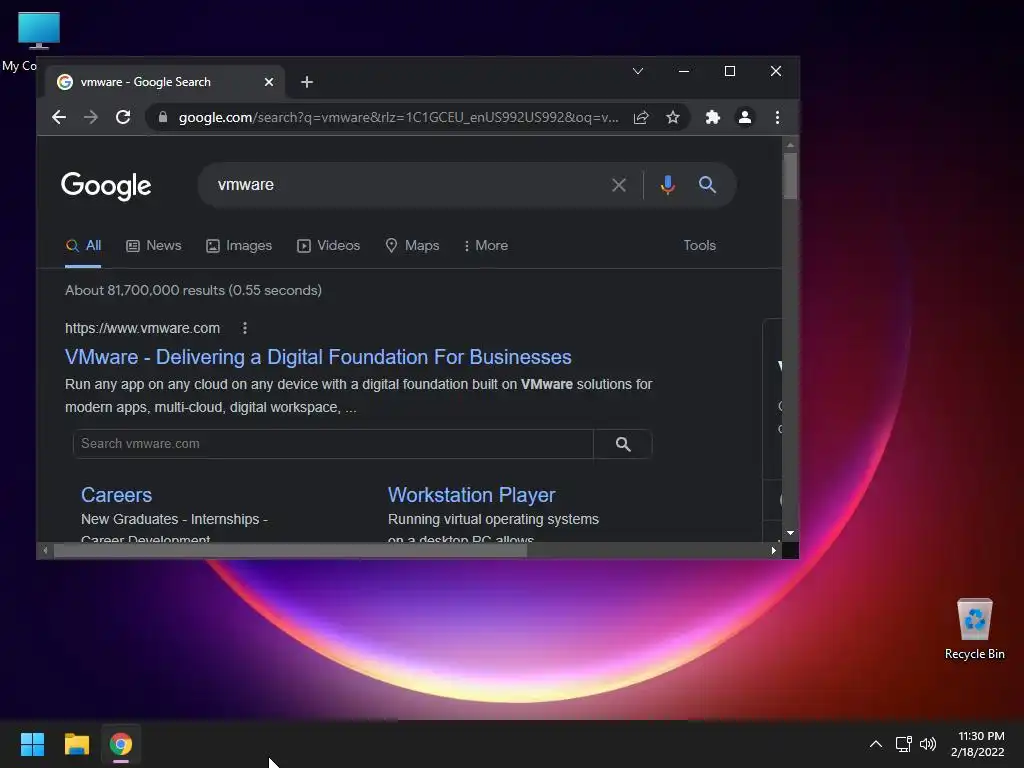Go back with Chrome's back arrow
The image size is (1024, 768).
coord(59,118)
